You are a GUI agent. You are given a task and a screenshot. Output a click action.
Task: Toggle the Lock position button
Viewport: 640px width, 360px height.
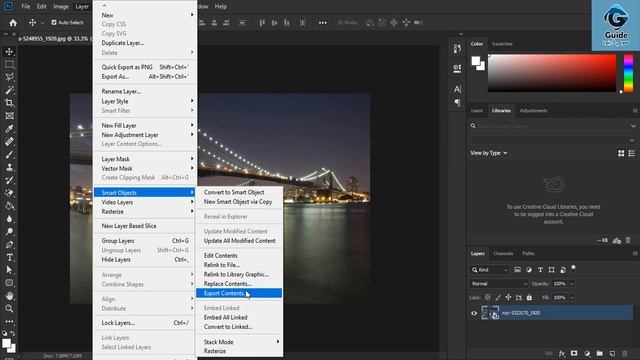508,297
